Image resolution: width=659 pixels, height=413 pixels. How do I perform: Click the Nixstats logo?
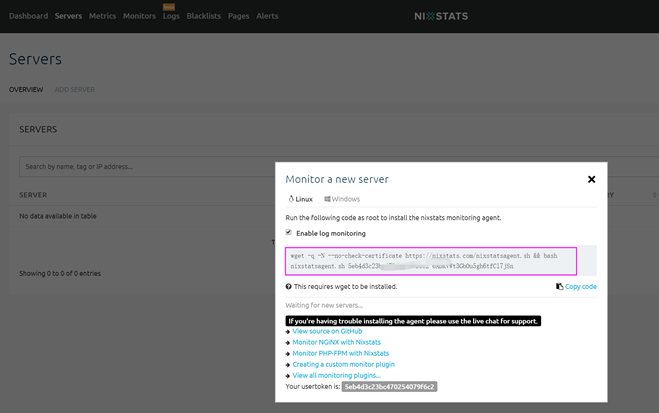pos(441,16)
